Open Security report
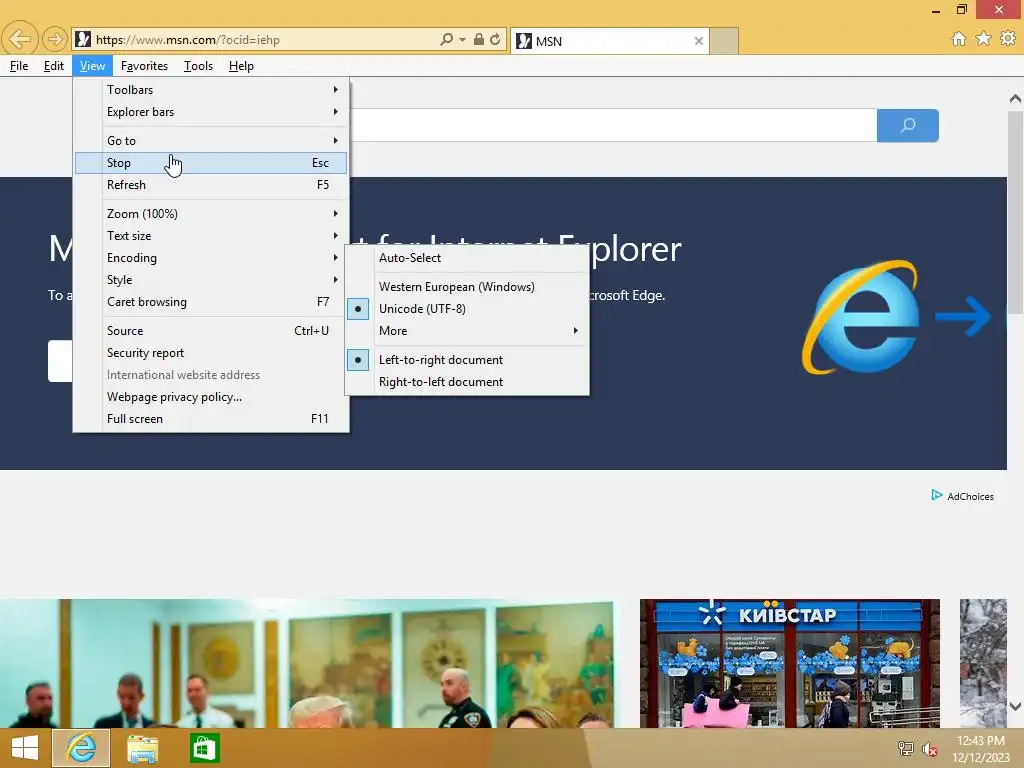 pyautogui.click(x=211, y=353)
